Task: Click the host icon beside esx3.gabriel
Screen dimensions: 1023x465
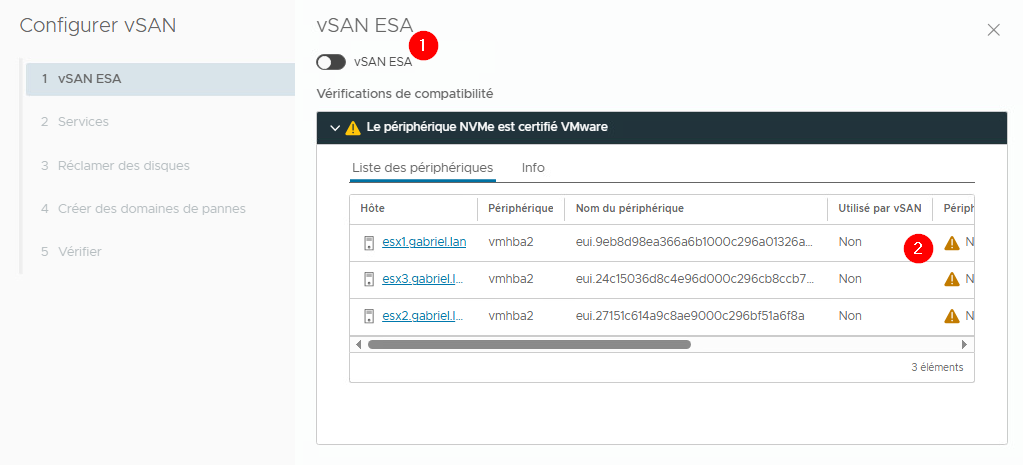Action: (x=369, y=279)
